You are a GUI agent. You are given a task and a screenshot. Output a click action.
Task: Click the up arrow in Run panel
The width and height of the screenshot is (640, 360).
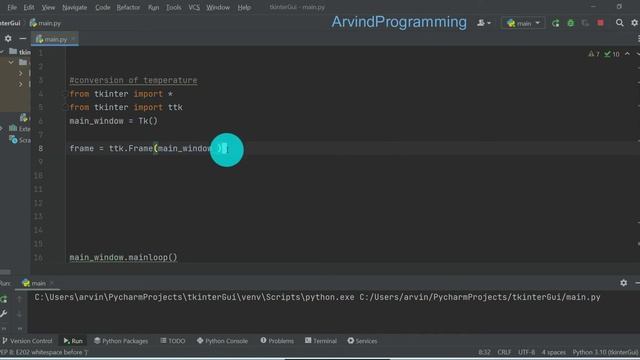pyautogui.click(x=20, y=300)
